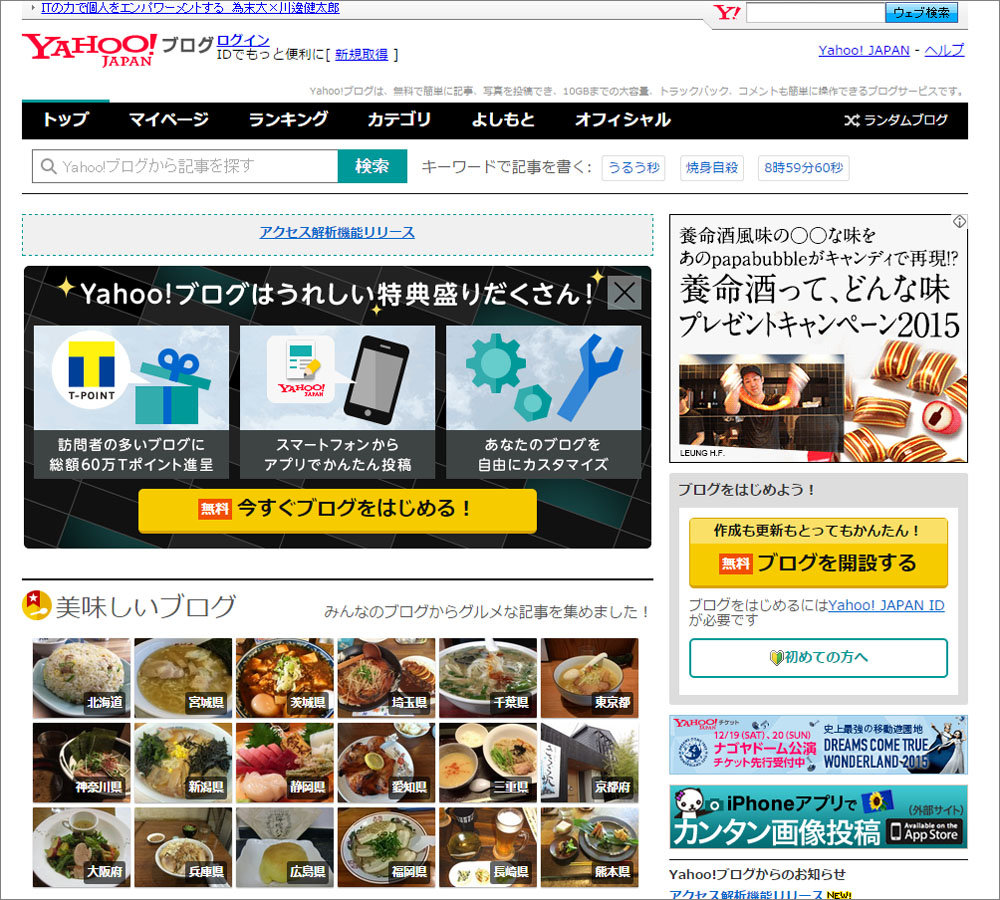Open the カテゴリ tab
The image size is (1000, 900).
point(399,120)
